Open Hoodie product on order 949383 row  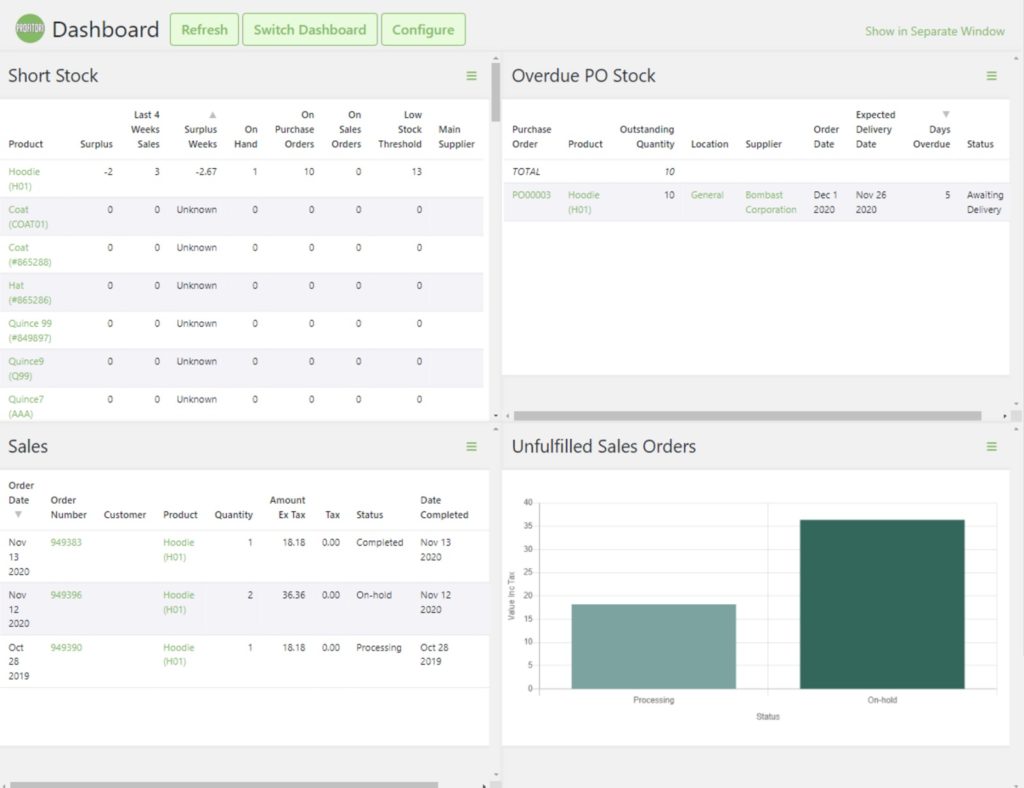coord(179,550)
